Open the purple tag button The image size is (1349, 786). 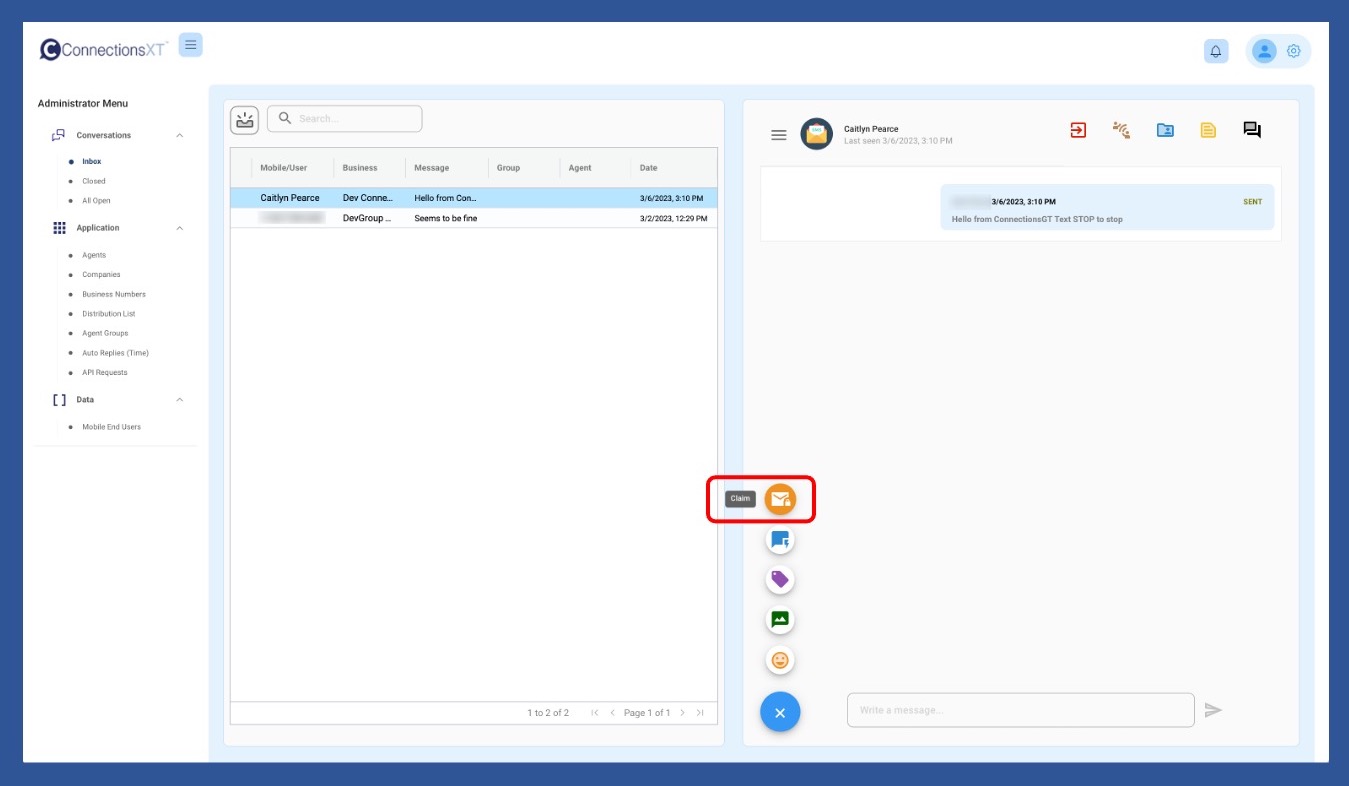pos(780,579)
